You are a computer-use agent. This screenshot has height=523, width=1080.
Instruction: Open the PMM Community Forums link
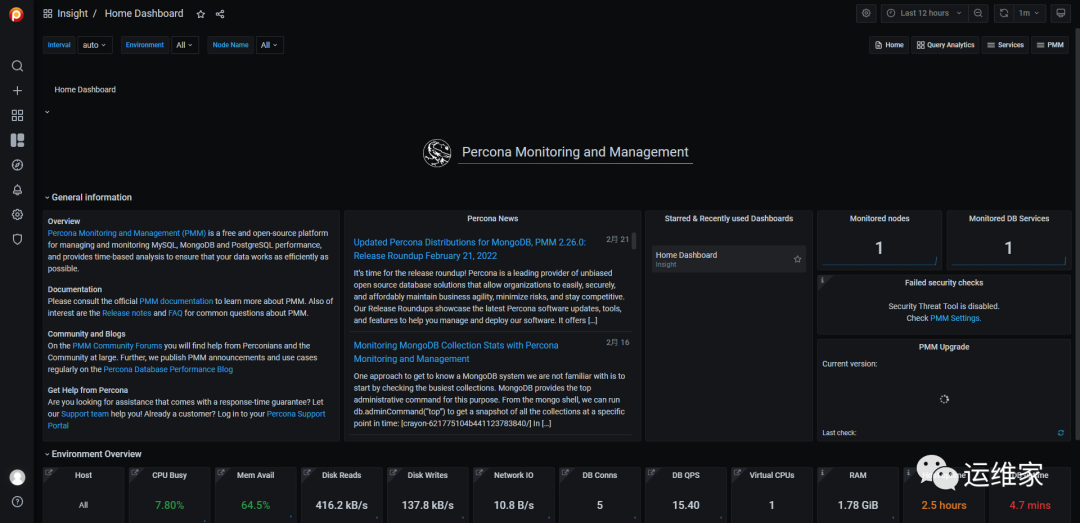coord(117,346)
